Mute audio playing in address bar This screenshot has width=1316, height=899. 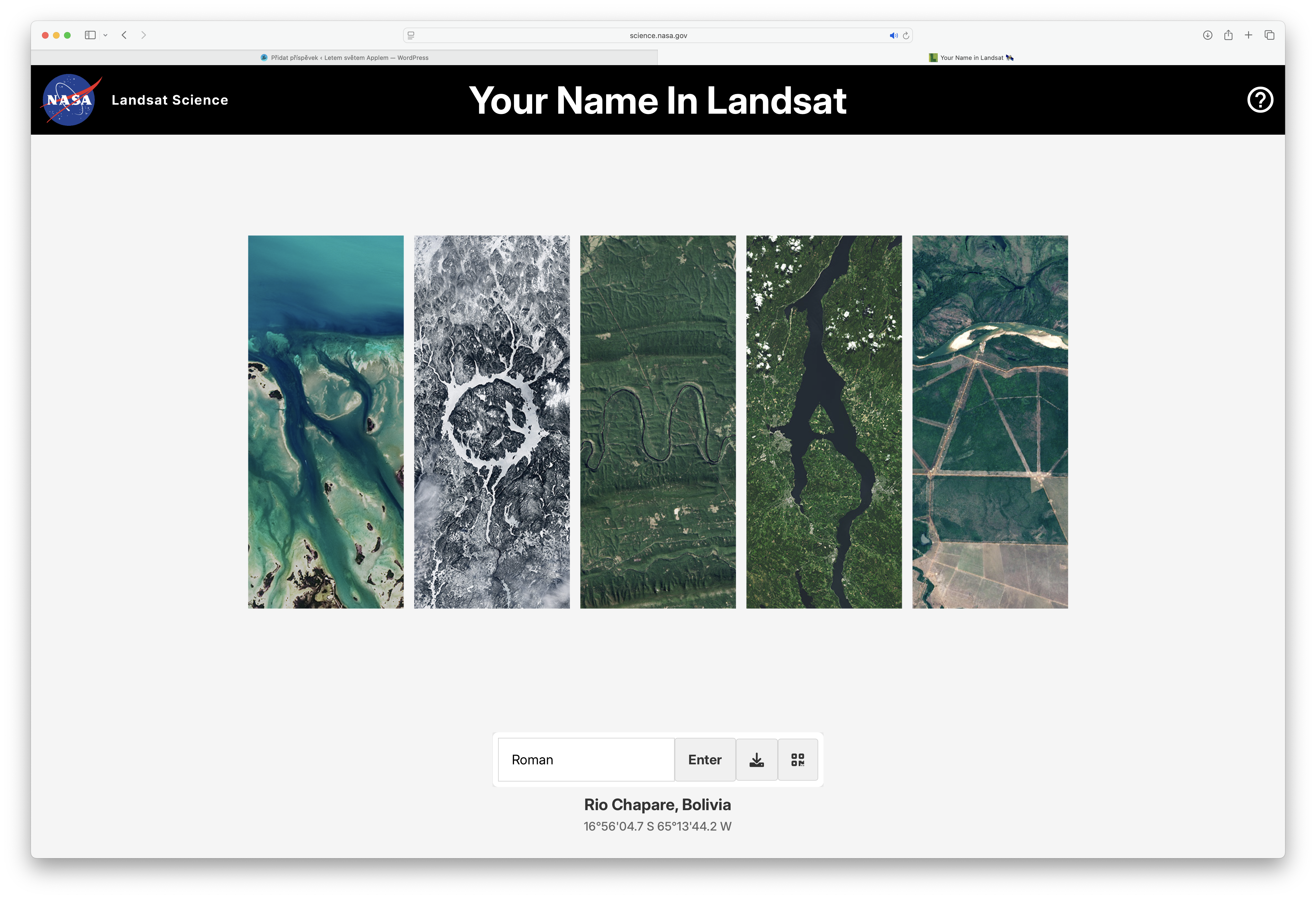[893, 35]
